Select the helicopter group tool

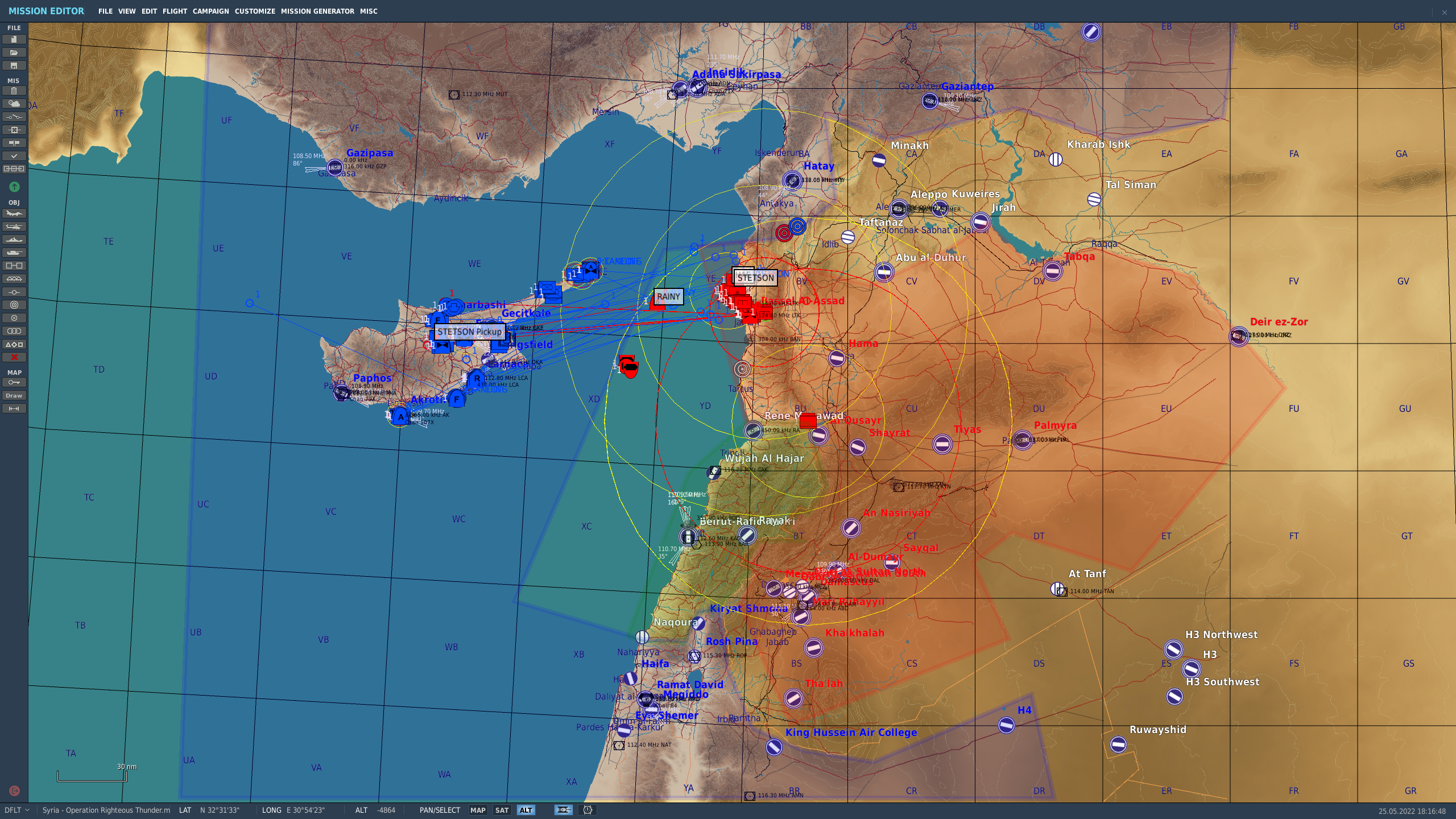pyautogui.click(x=14, y=227)
